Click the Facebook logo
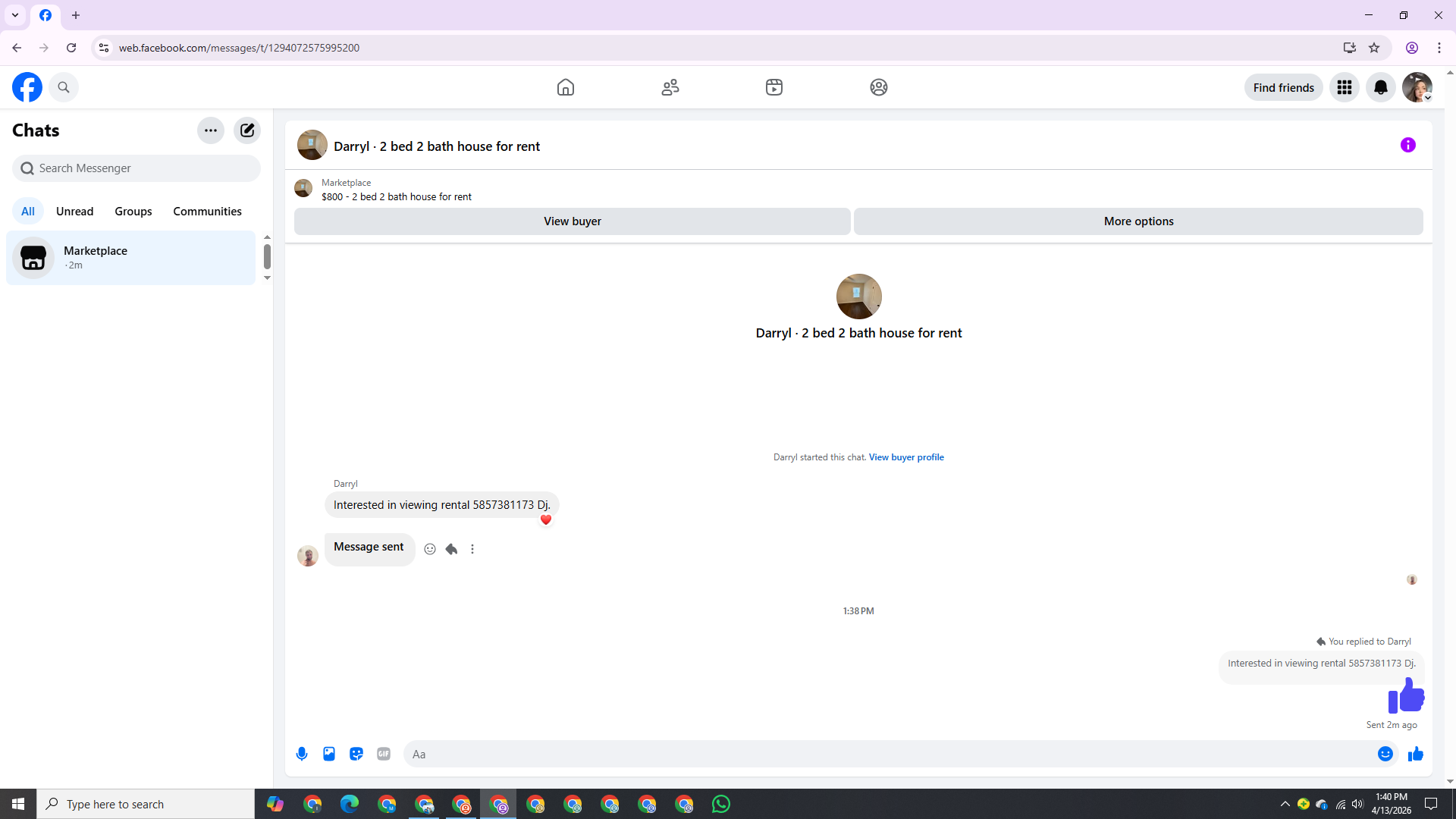The width and height of the screenshot is (1456, 819). coord(27,87)
